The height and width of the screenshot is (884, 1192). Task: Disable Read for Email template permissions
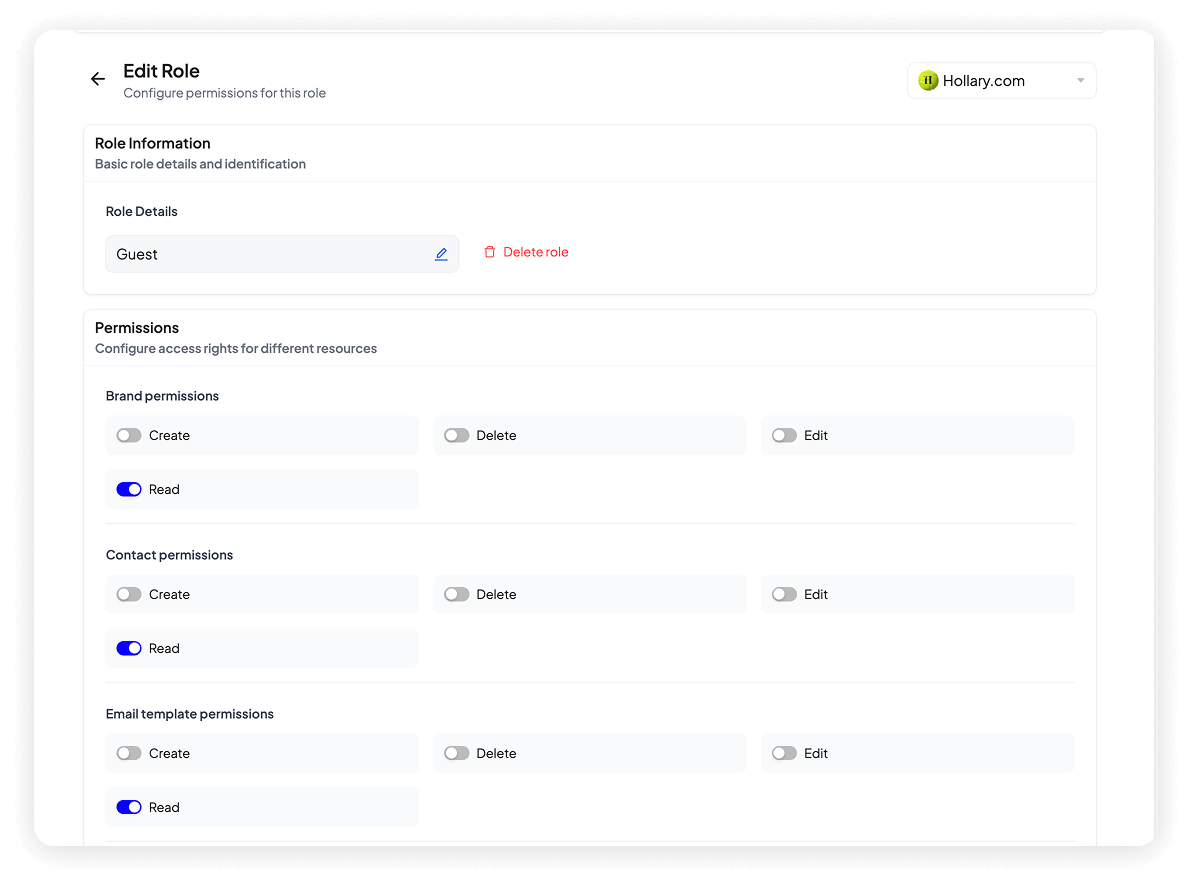[x=129, y=808]
